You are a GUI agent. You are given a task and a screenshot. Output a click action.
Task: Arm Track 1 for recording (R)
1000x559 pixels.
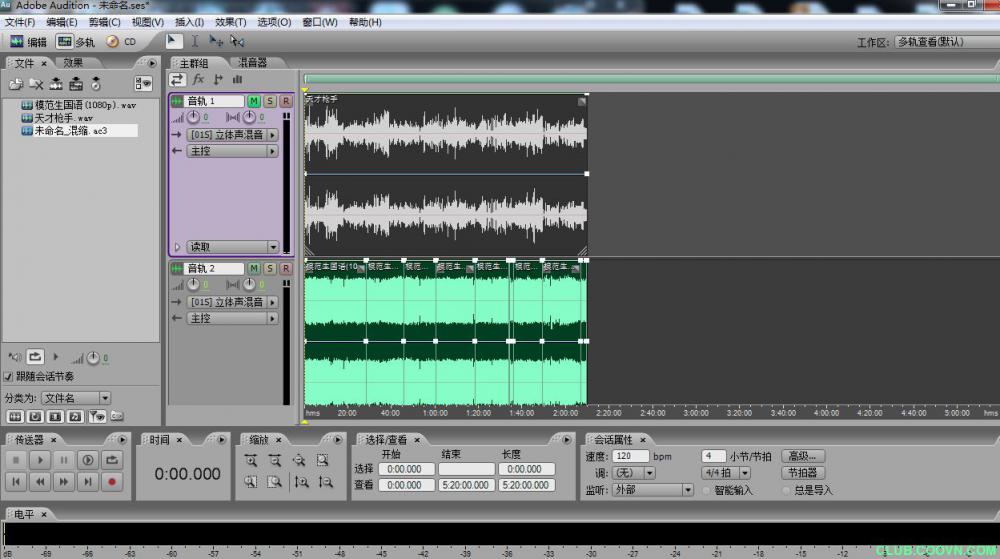pyautogui.click(x=286, y=101)
